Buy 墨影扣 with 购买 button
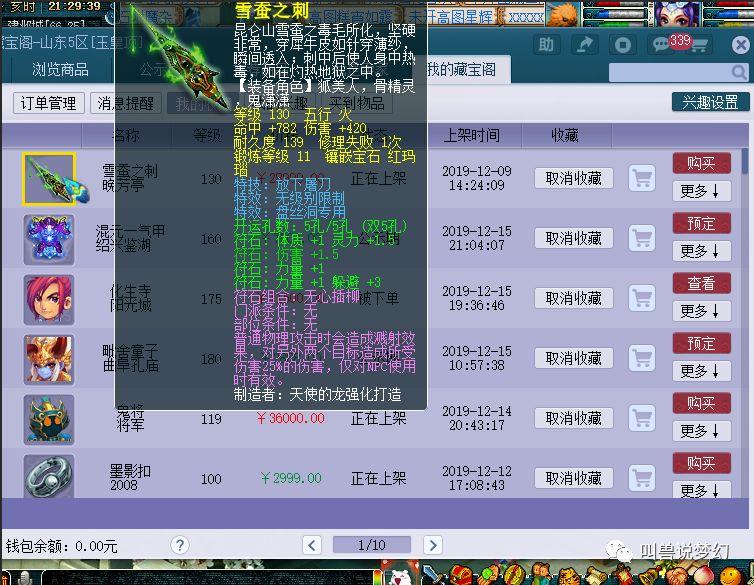This screenshot has height=585, width=754. (x=702, y=463)
